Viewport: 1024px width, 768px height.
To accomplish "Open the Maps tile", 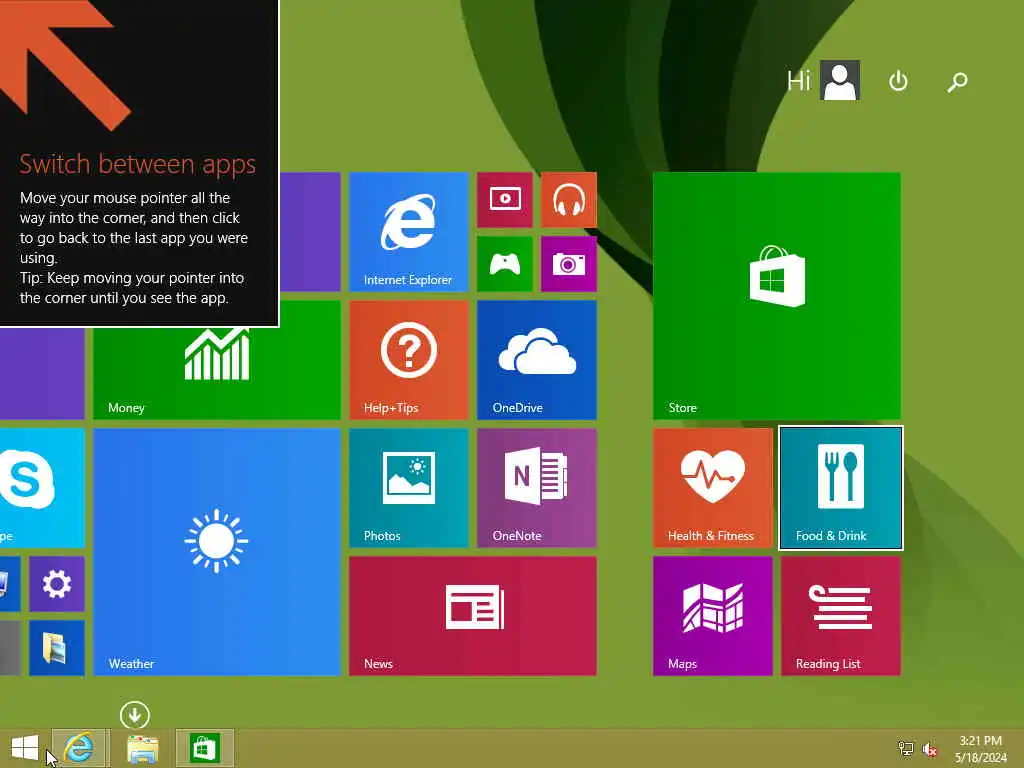I will (713, 616).
